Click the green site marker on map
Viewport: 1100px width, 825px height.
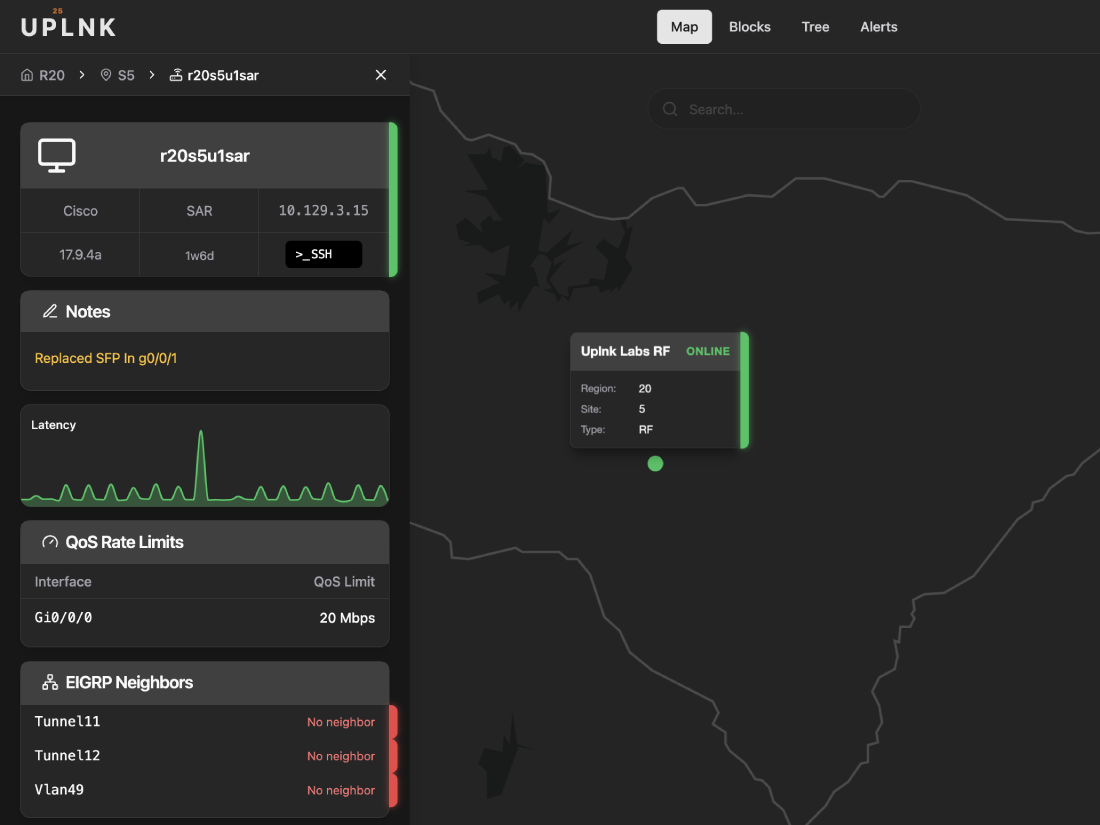(x=655, y=463)
